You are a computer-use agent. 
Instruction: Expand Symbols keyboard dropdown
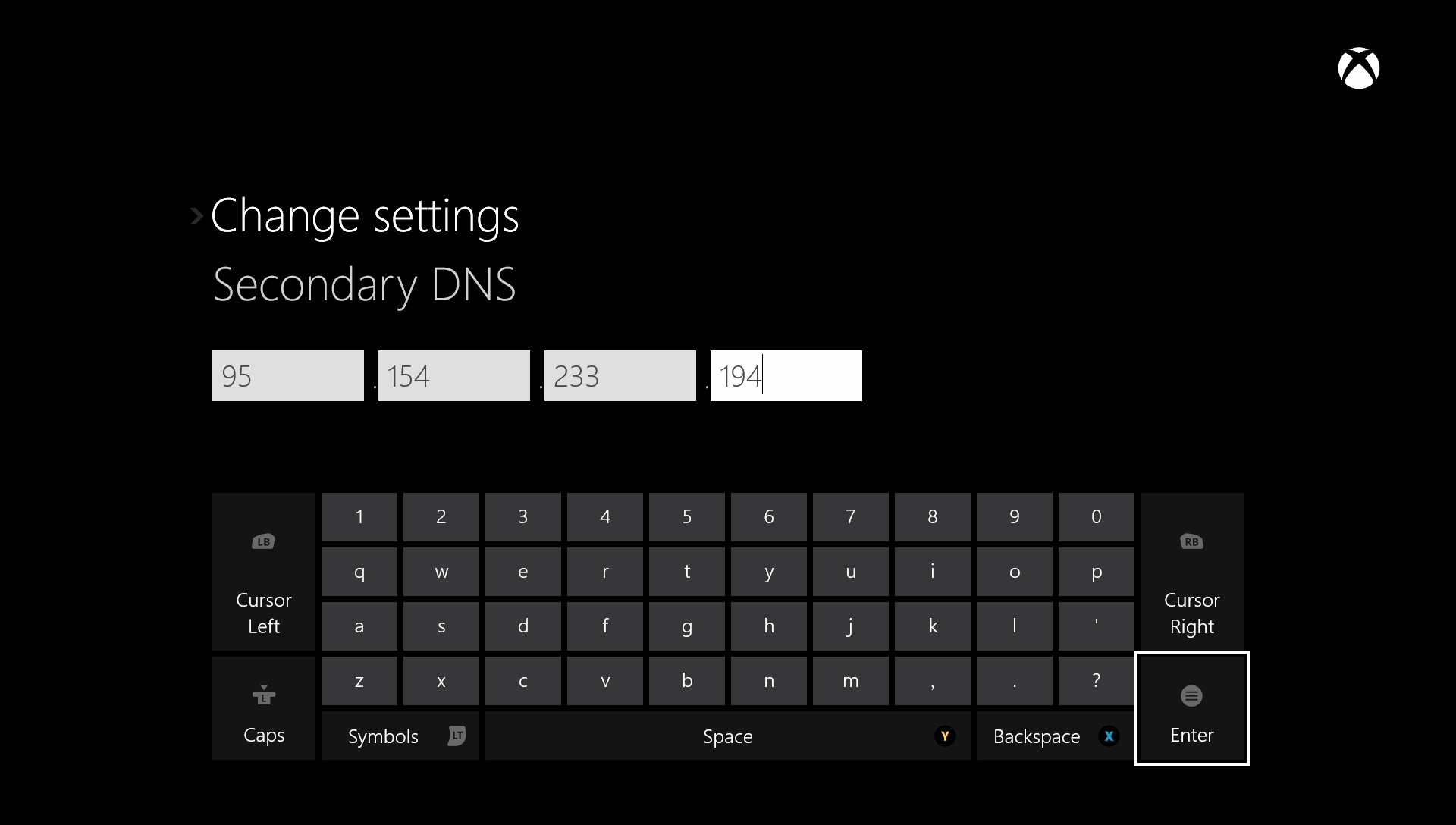399,735
